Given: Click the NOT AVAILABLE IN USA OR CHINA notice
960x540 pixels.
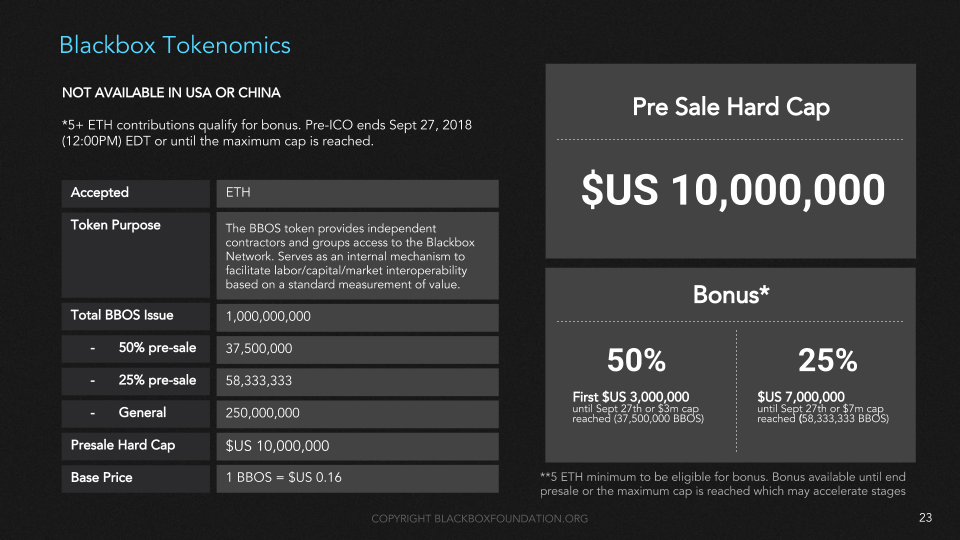Looking at the screenshot, I should [171, 93].
